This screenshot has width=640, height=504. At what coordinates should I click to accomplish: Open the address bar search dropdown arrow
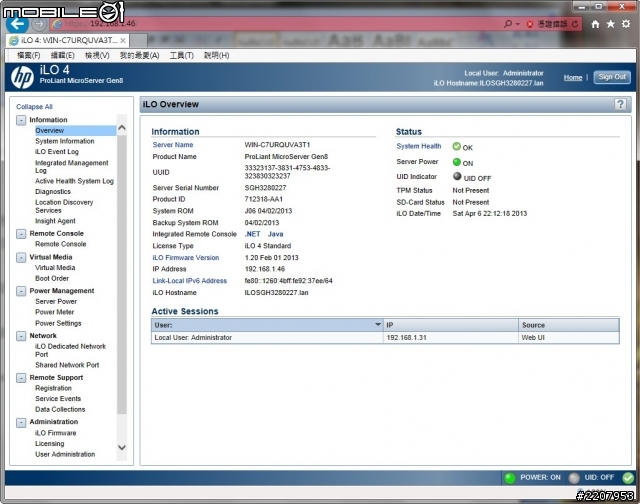(x=518, y=24)
